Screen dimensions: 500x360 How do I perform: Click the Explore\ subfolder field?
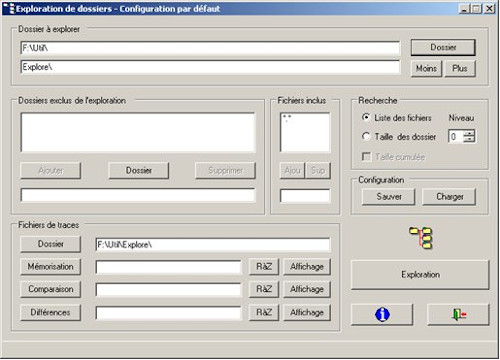pyautogui.click(x=210, y=67)
